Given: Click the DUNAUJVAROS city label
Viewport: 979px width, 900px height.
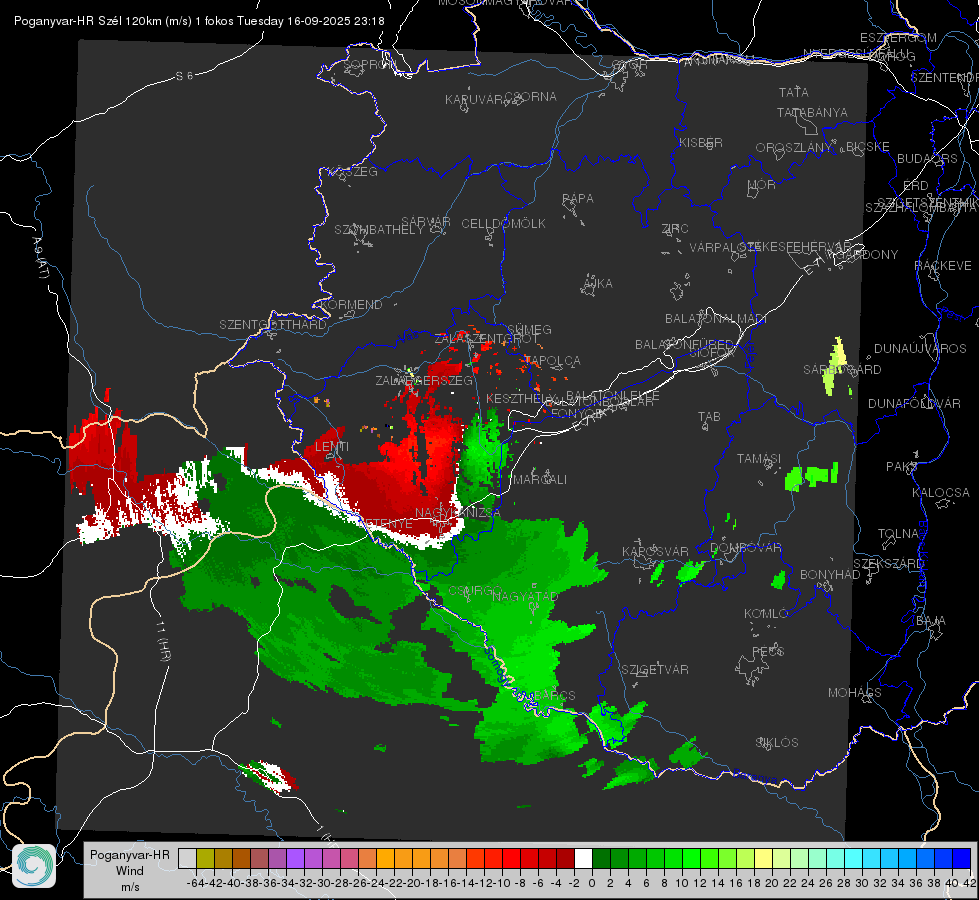Looking at the screenshot, I should [x=920, y=349].
